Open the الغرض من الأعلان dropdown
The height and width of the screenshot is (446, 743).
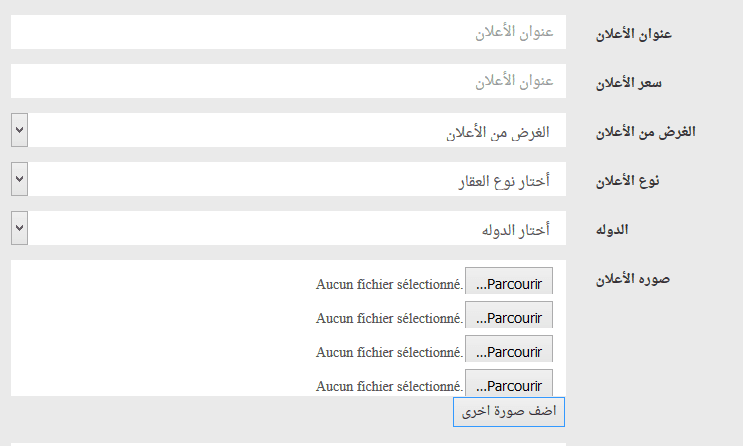[288, 130]
